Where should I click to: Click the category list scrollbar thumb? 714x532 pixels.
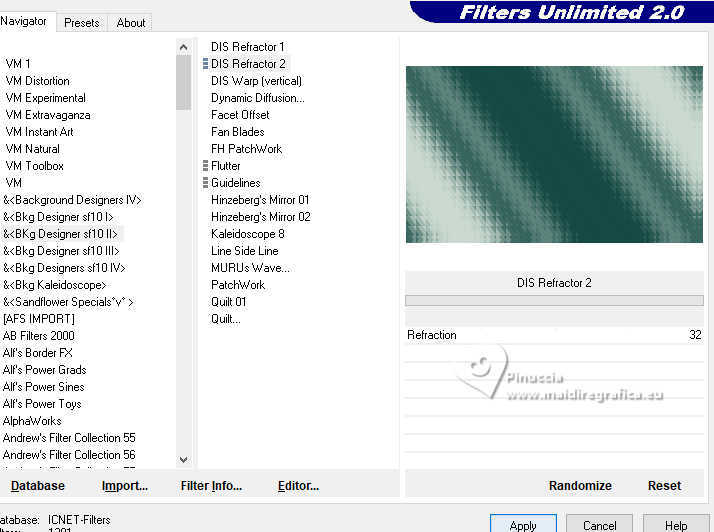pyautogui.click(x=184, y=82)
